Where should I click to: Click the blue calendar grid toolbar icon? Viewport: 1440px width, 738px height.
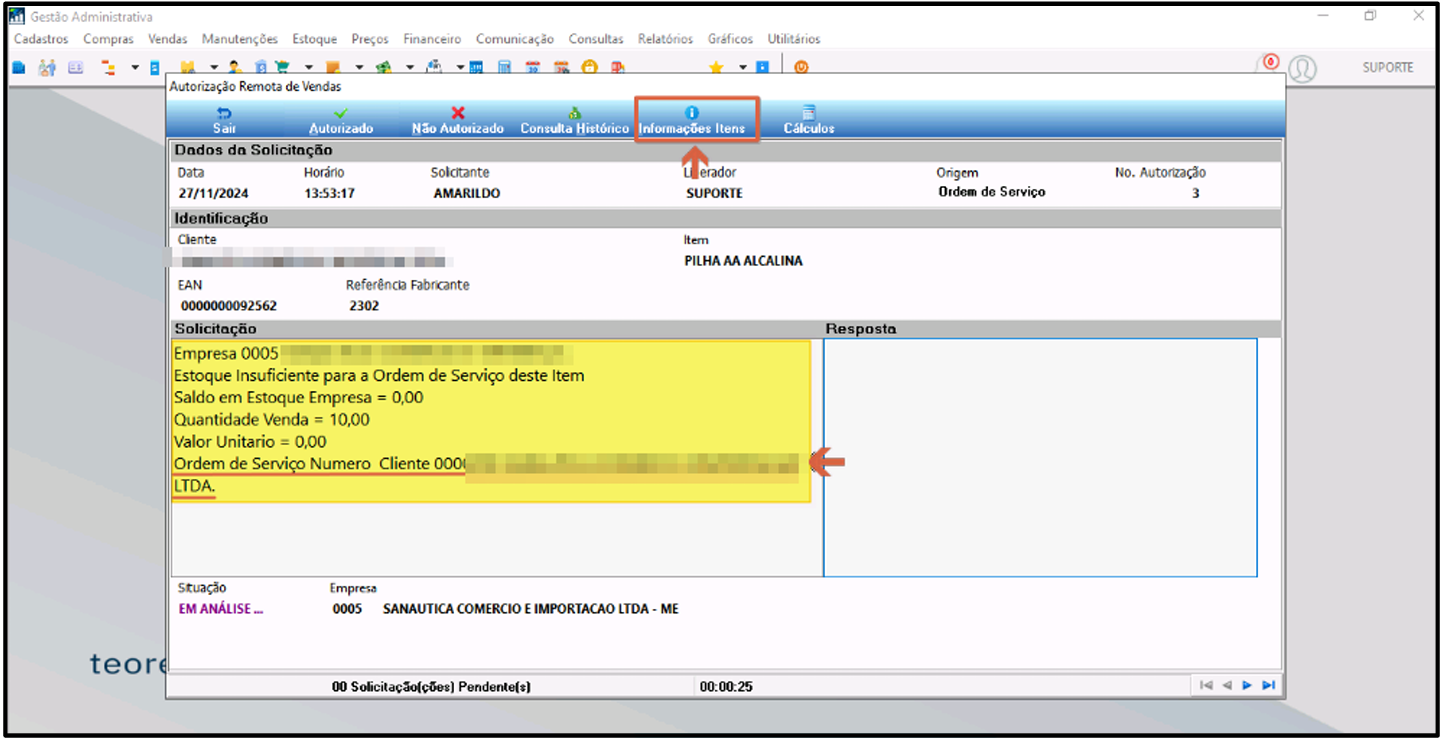pyautogui.click(x=476, y=68)
